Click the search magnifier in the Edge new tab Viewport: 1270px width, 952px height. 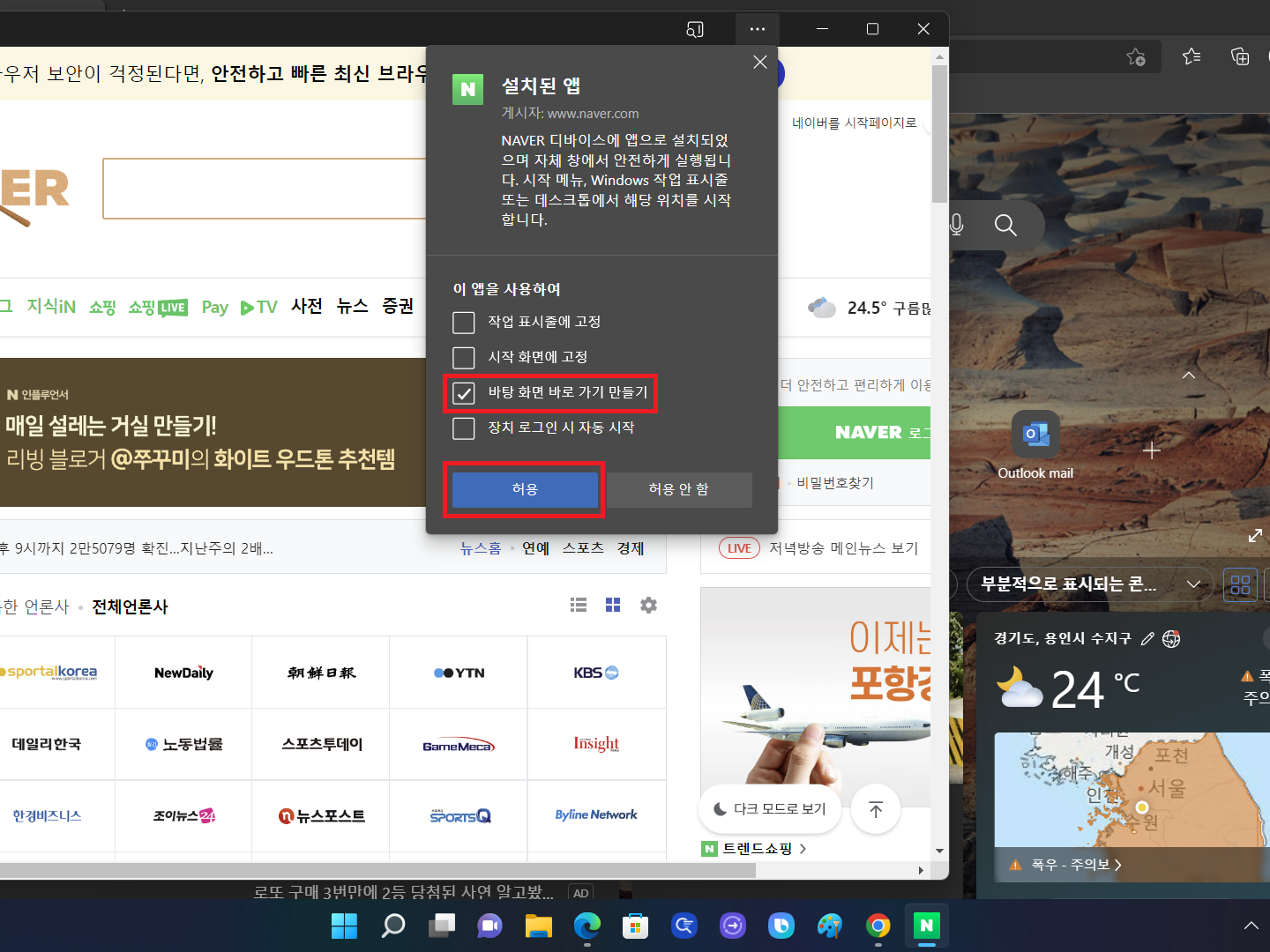coord(1005,226)
